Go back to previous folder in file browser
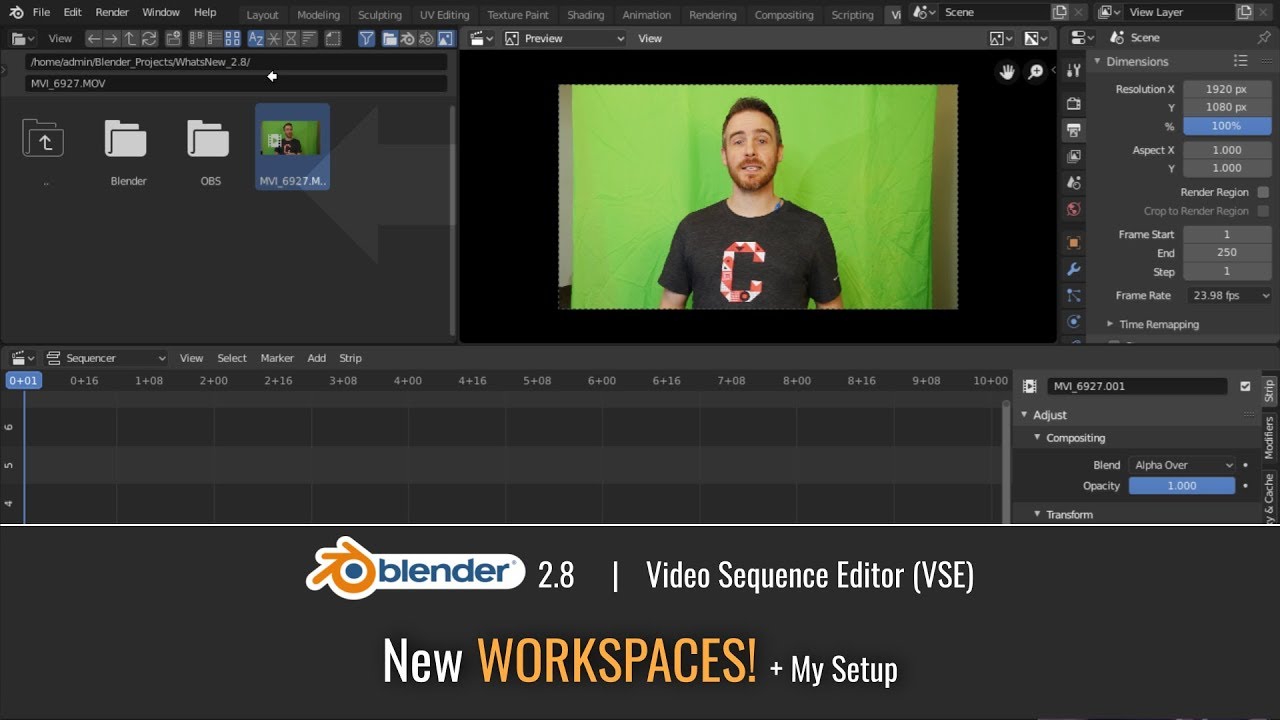 coord(94,38)
